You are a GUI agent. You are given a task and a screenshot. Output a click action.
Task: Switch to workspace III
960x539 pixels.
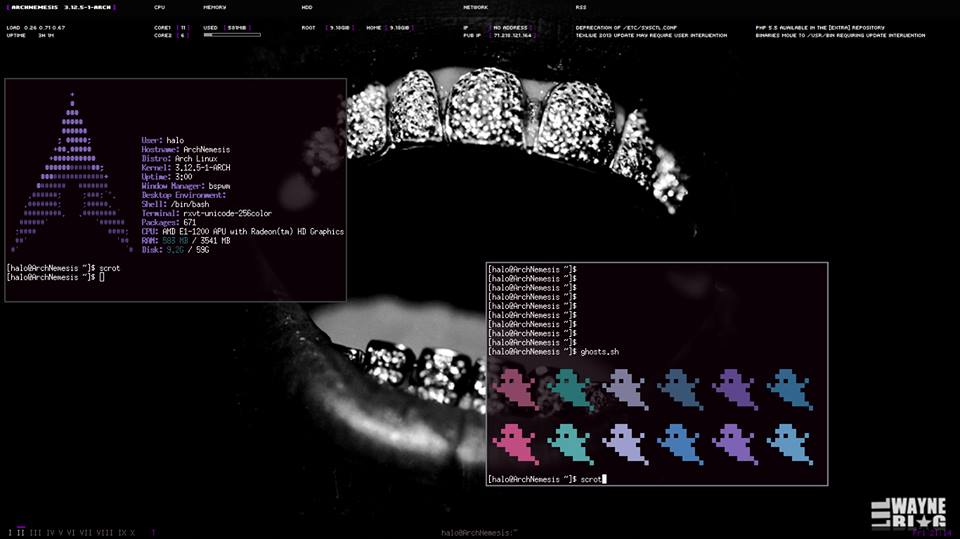[x=36, y=533]
